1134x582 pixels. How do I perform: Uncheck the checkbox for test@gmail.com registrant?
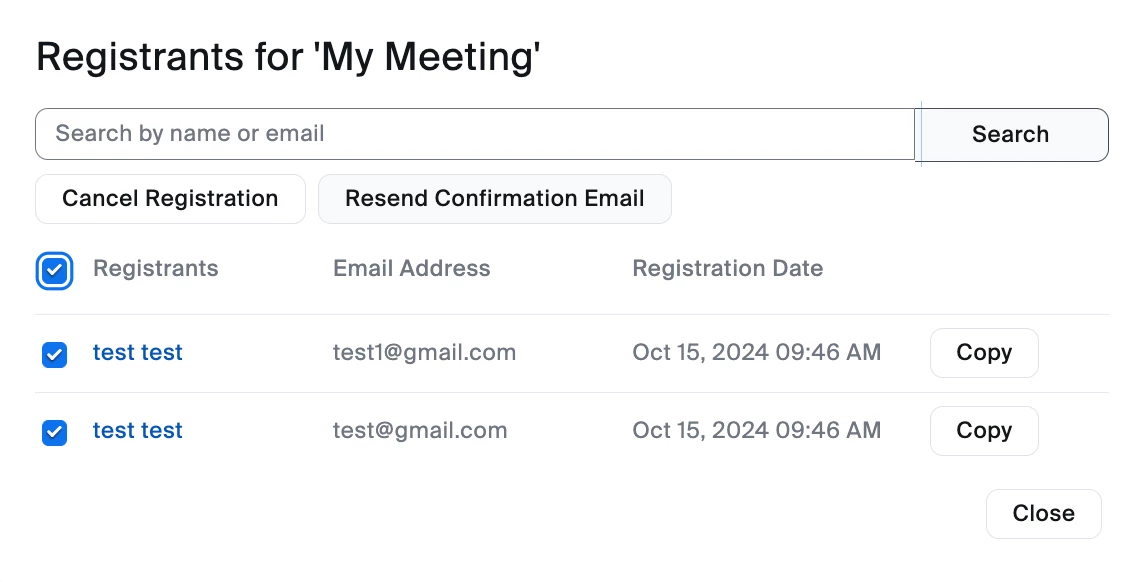point(55,432)
